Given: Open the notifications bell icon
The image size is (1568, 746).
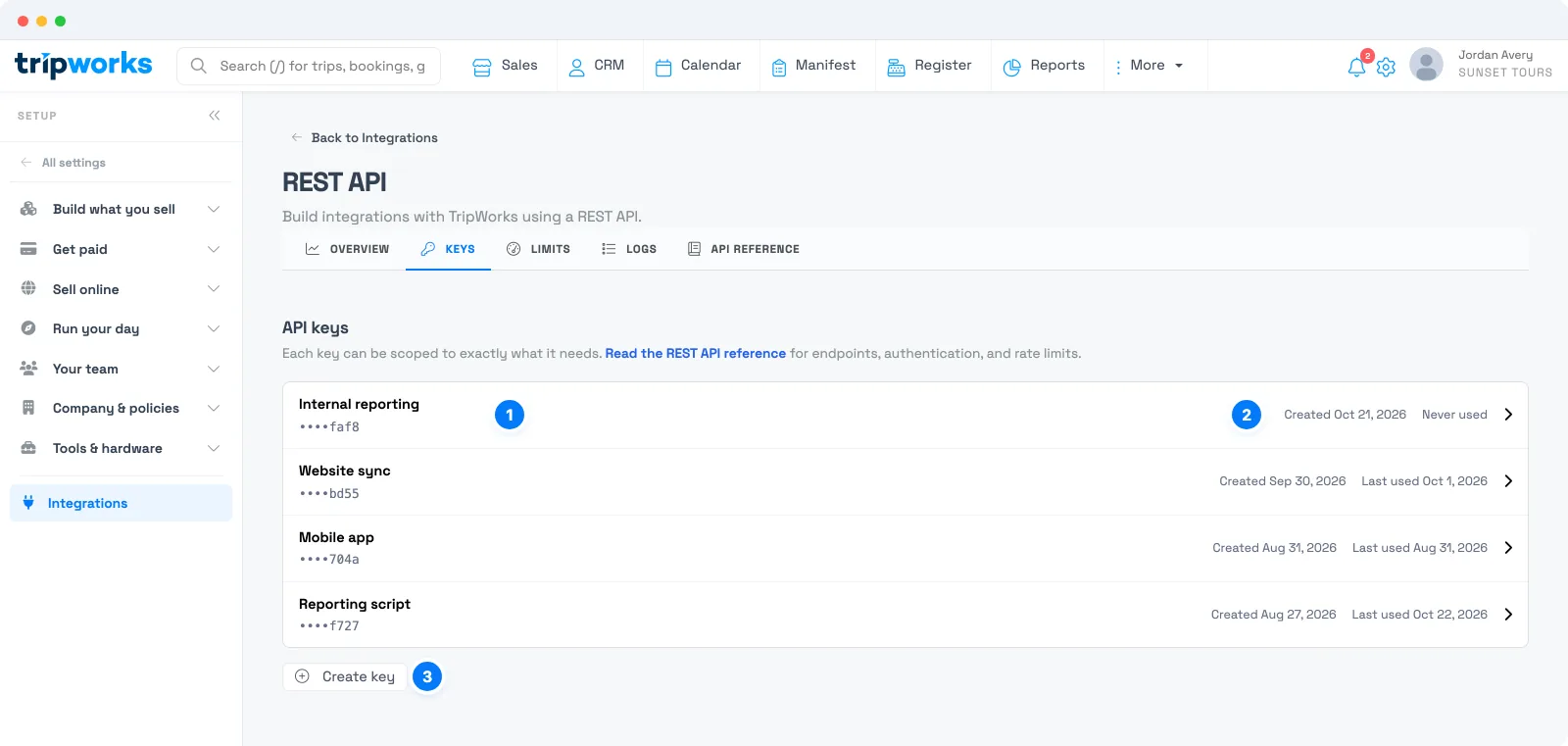Looking at the screenshot, I should click(x=1356, y=67).
